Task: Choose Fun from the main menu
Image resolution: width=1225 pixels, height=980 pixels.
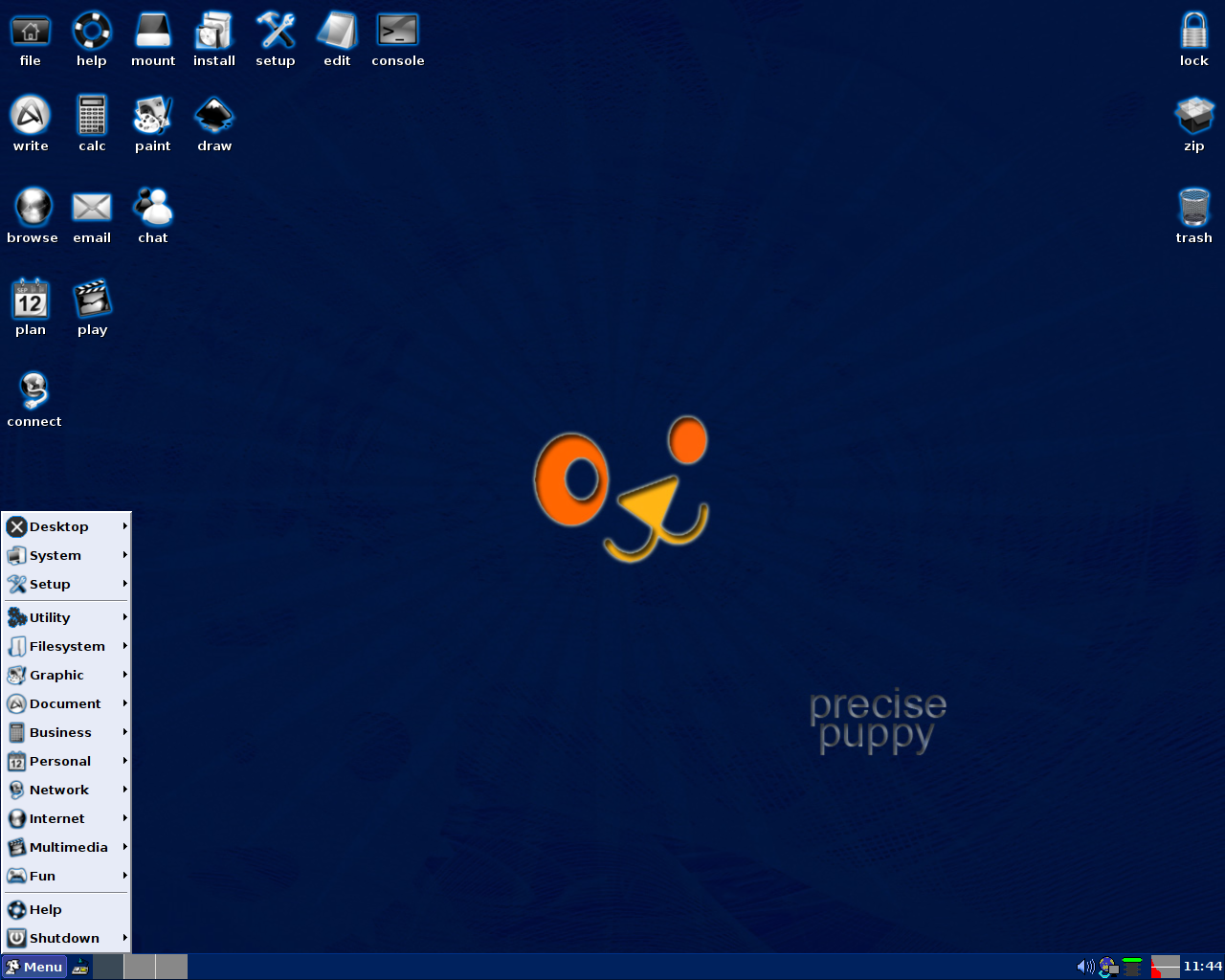Action: coord(66,876)
